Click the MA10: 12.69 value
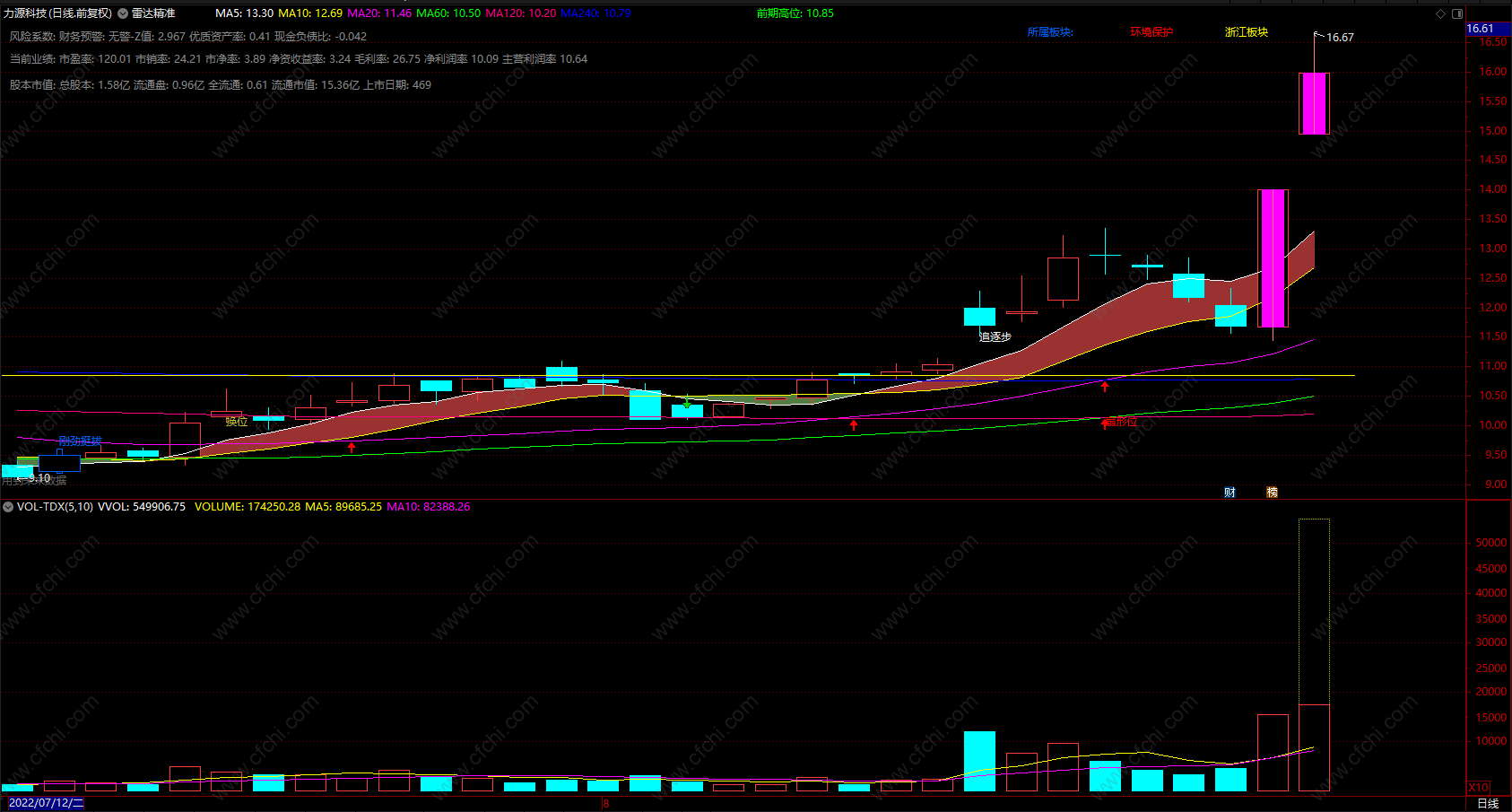Viewport: 1512px width, 812px height. coord(310,13)
